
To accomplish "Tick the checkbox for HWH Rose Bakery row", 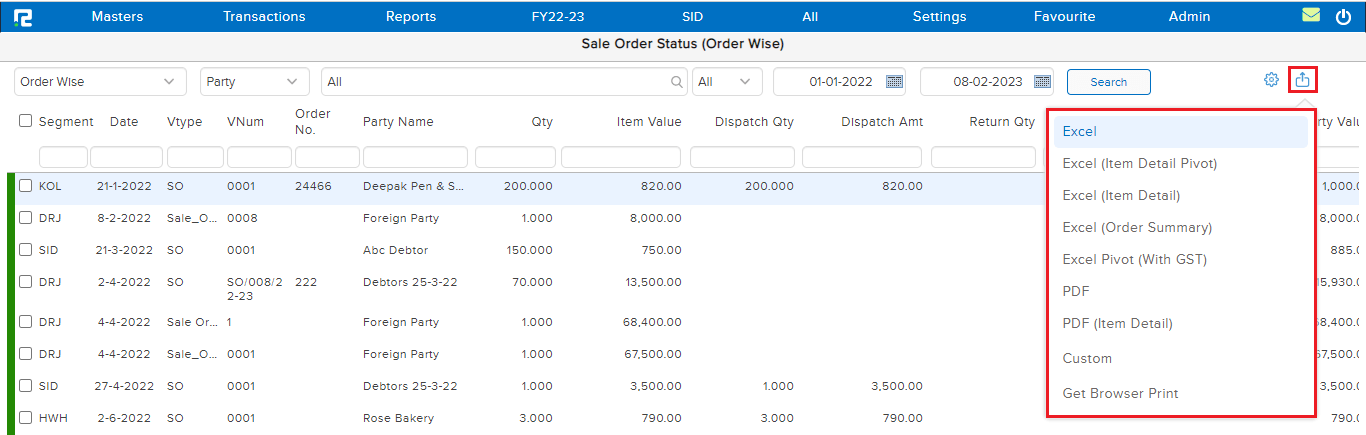I will (x=26, y=418).
